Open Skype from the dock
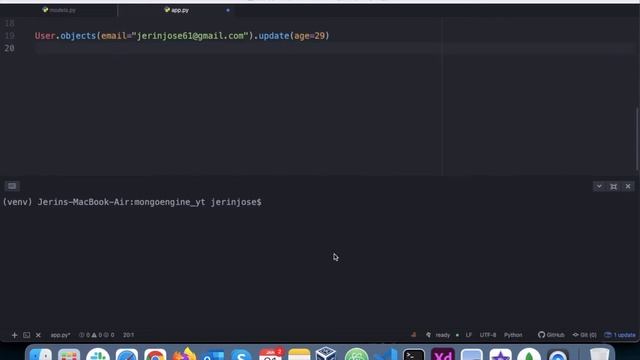 click(x=241, y=355)
